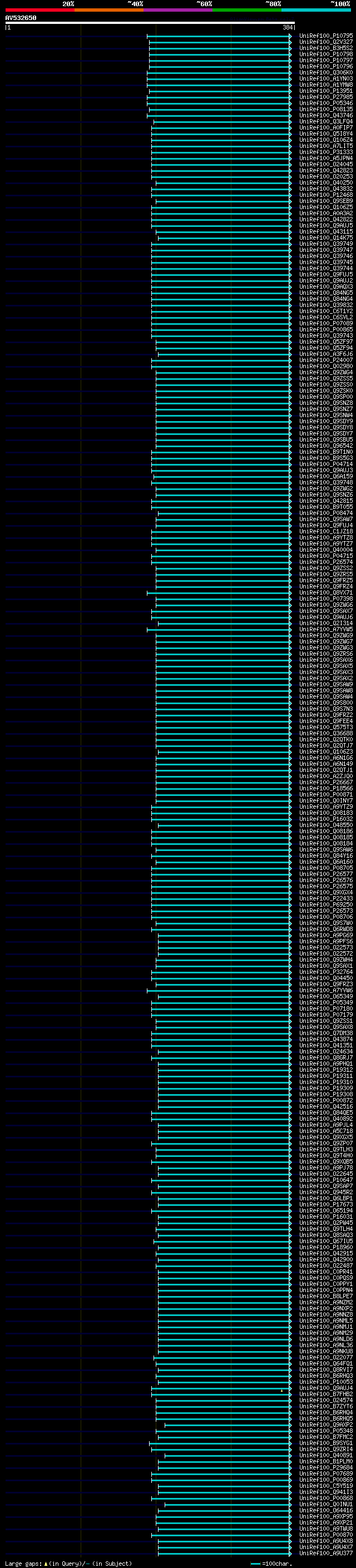Image resolution: width=356 pixels, height=1568 pixels.
Task: Click the UniRef100_P04715 label
Action: coord(326,556)
